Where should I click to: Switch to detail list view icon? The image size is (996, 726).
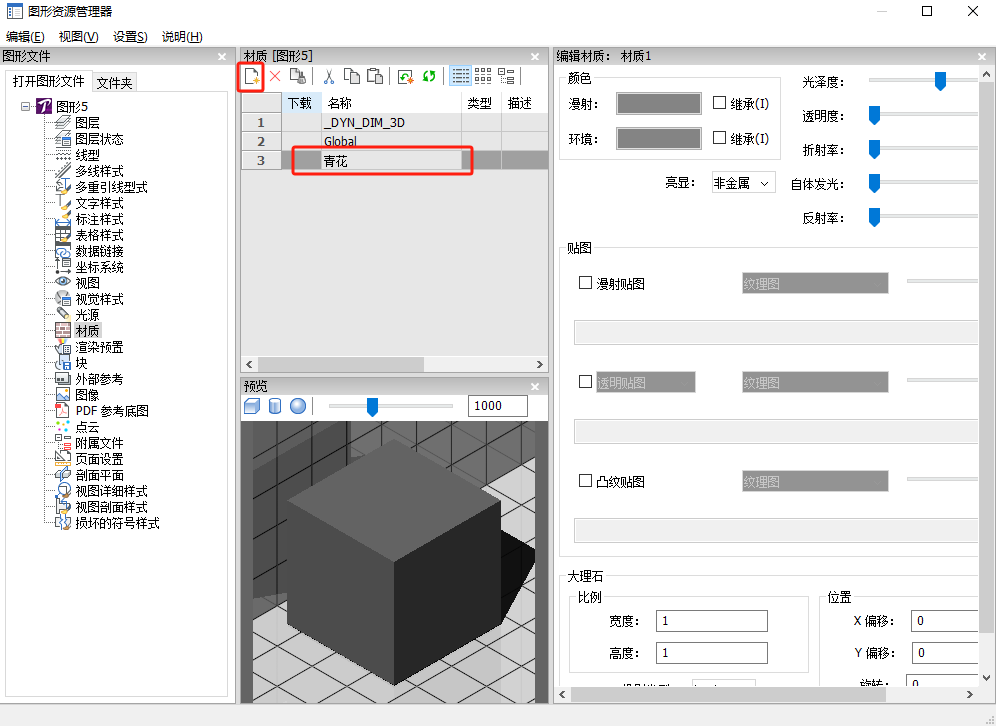pyautogui.click(x=461, y=77)
